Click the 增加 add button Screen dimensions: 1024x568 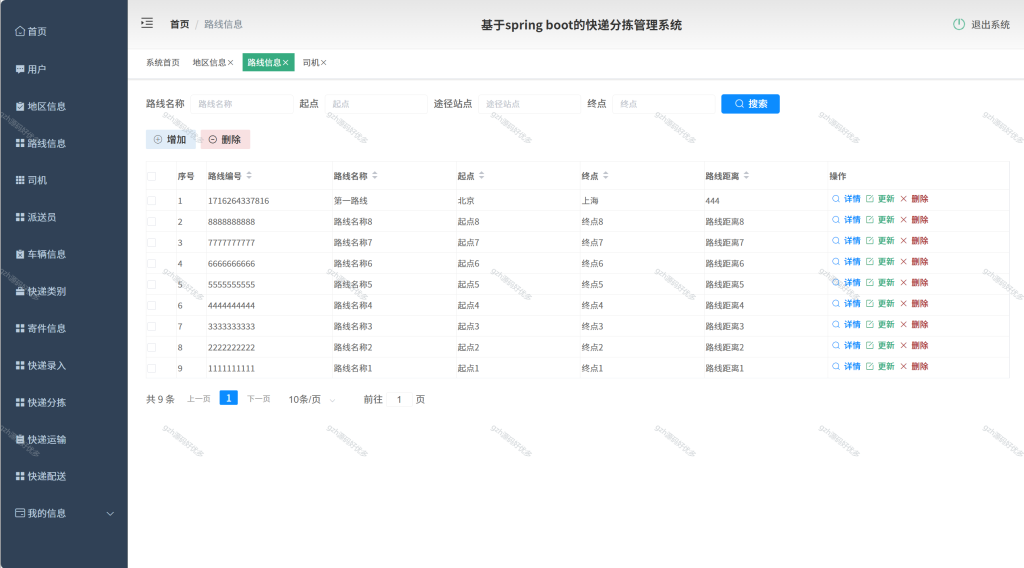tap(170, 139)
